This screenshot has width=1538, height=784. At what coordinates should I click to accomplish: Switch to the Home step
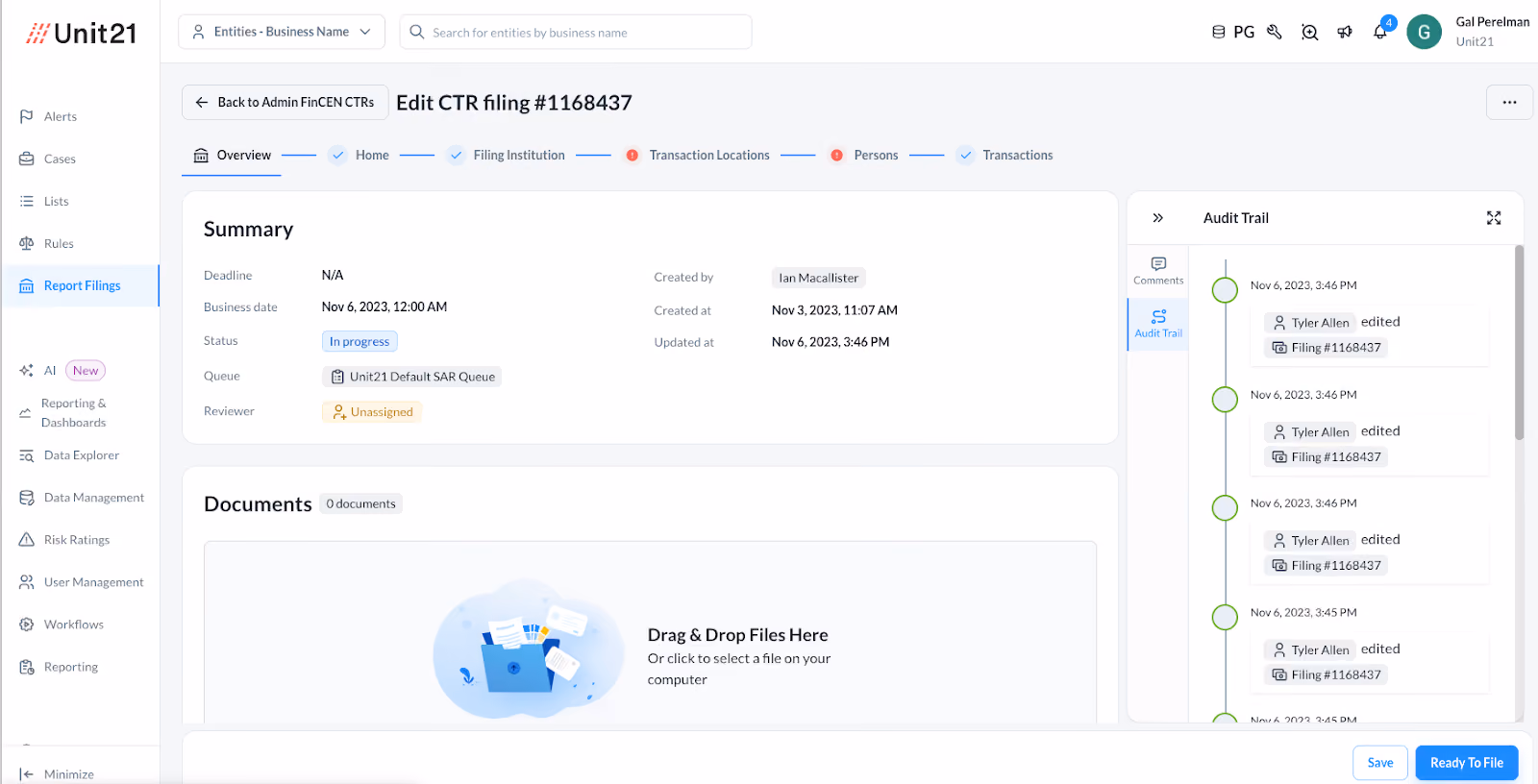[x=359, y=155]
